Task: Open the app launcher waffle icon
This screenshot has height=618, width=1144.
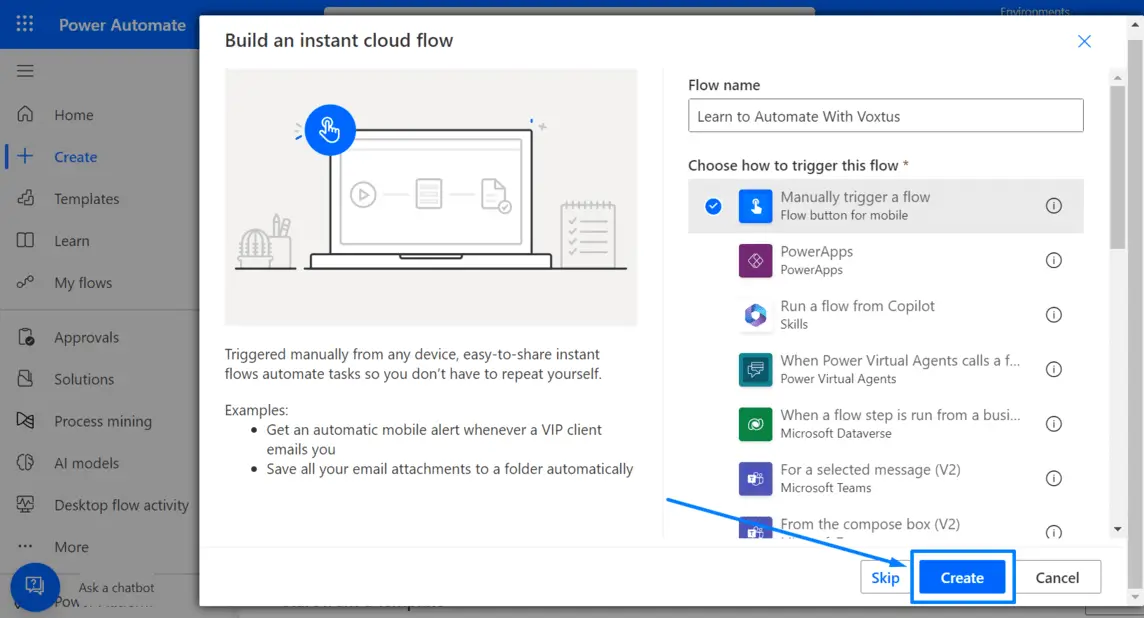Action: click(25, 24)
